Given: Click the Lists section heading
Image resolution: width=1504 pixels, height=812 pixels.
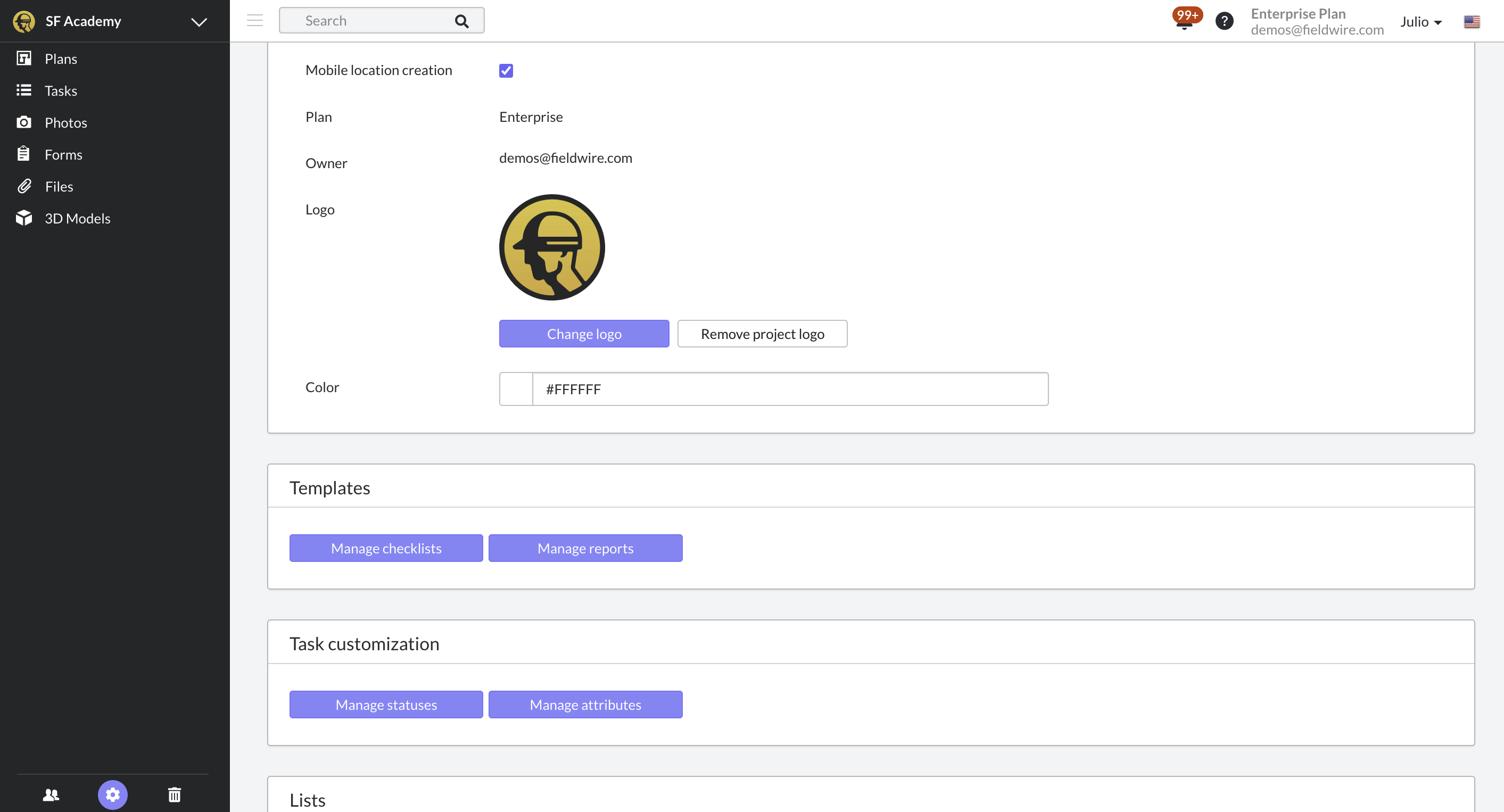Looking at the screenshot, I should pos(308,800).
